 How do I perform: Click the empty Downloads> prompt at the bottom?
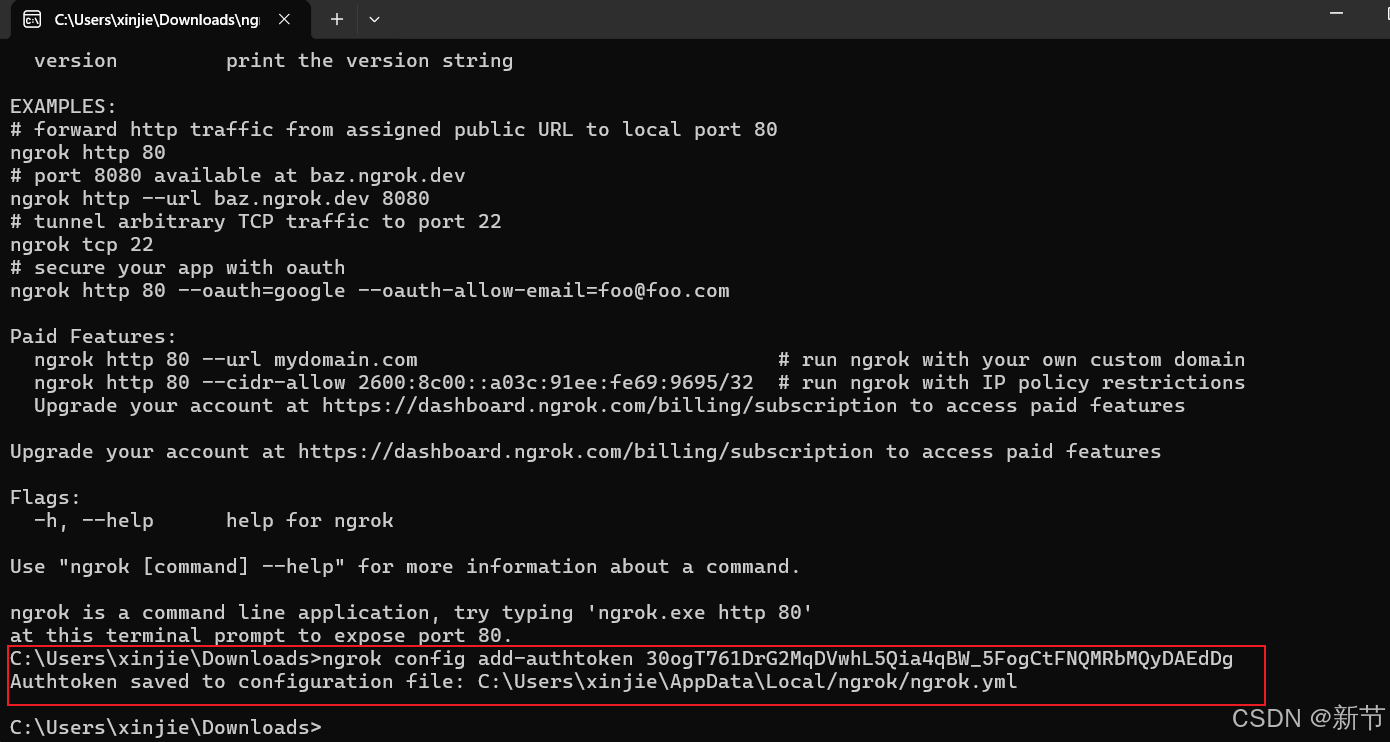point(166,728)
